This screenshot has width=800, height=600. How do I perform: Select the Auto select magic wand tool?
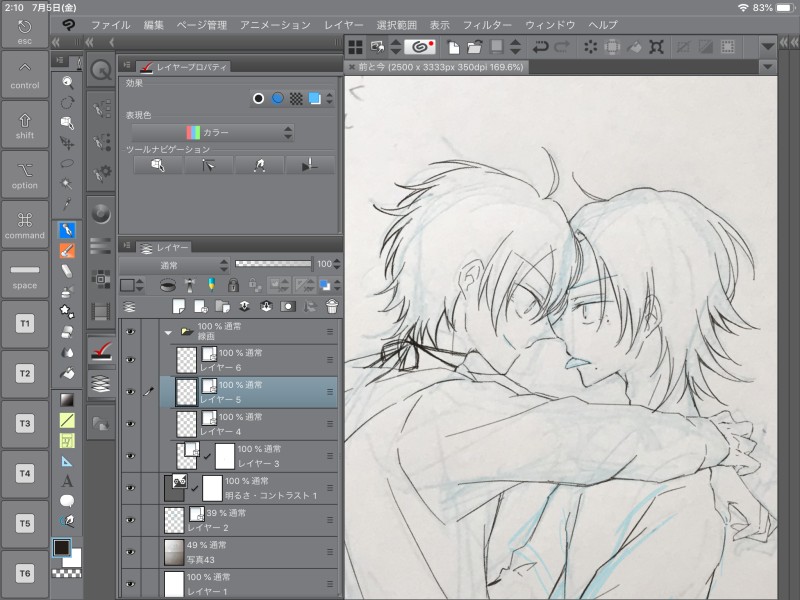tap(67, 183)
